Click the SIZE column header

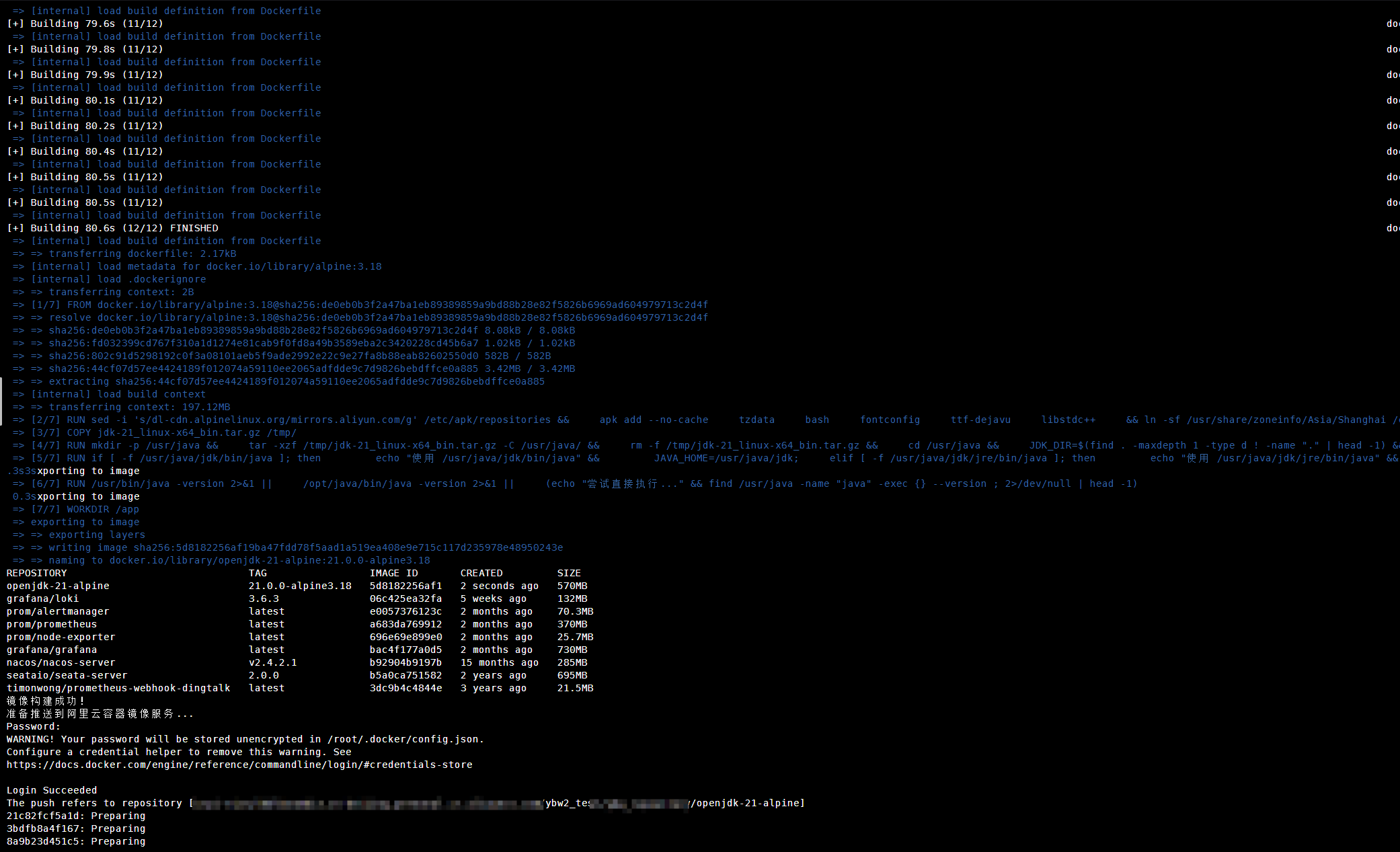[x=569, y=573]
